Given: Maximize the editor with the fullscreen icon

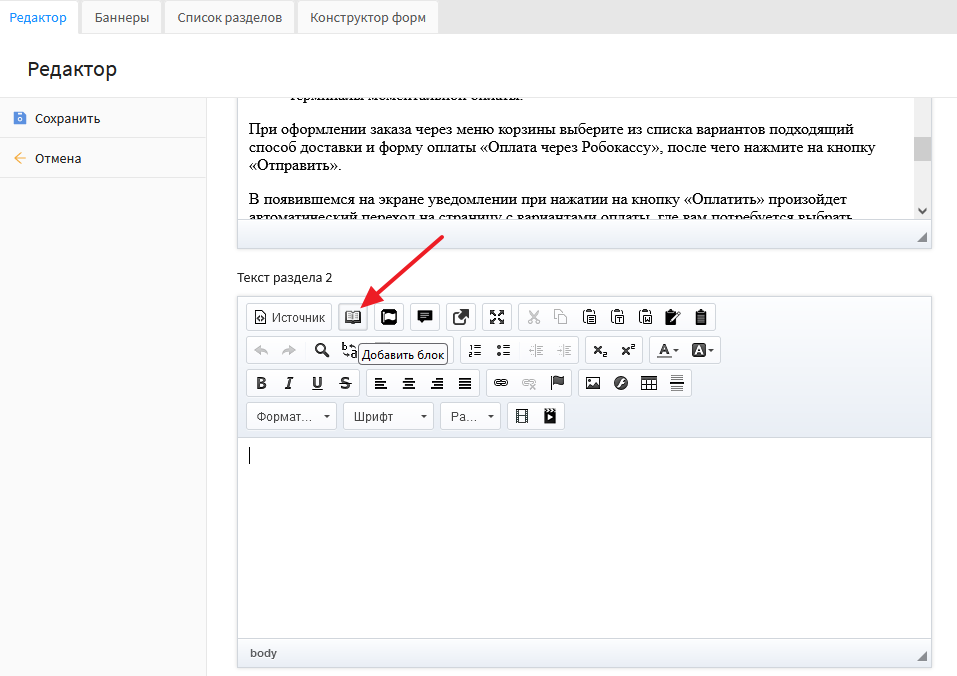Looking at the screenshot, I should pyautogui.click(x=497, y=317).
